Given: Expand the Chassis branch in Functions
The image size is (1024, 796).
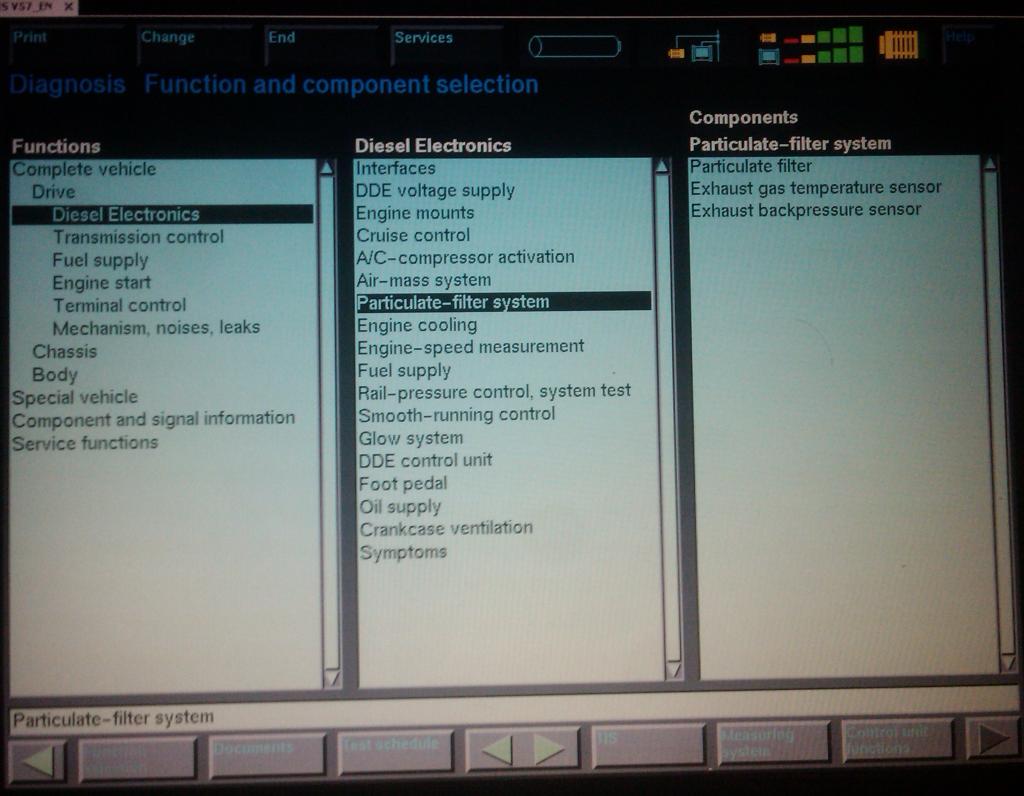Looking at the screenshot, I should [x=64, y=351].
